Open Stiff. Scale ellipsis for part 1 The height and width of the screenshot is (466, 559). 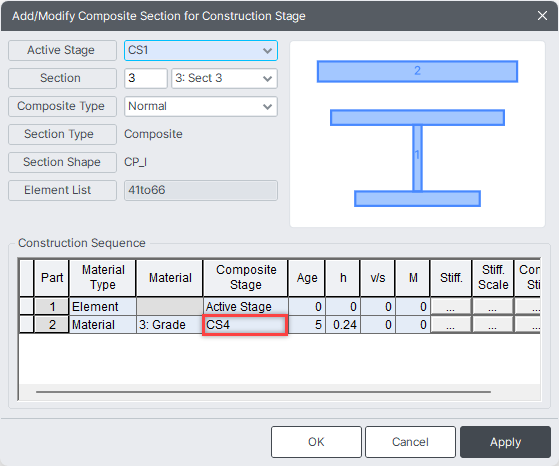tap(493, 307)
